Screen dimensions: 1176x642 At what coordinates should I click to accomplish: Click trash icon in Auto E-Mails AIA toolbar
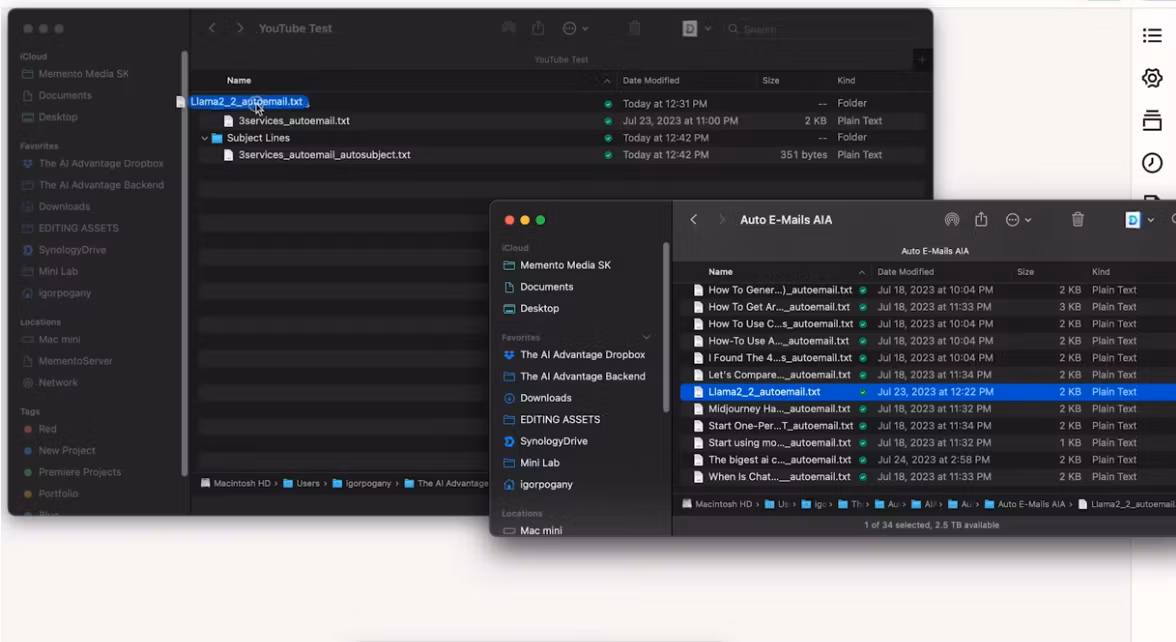pyautogui.click(x=1077, y=220)
